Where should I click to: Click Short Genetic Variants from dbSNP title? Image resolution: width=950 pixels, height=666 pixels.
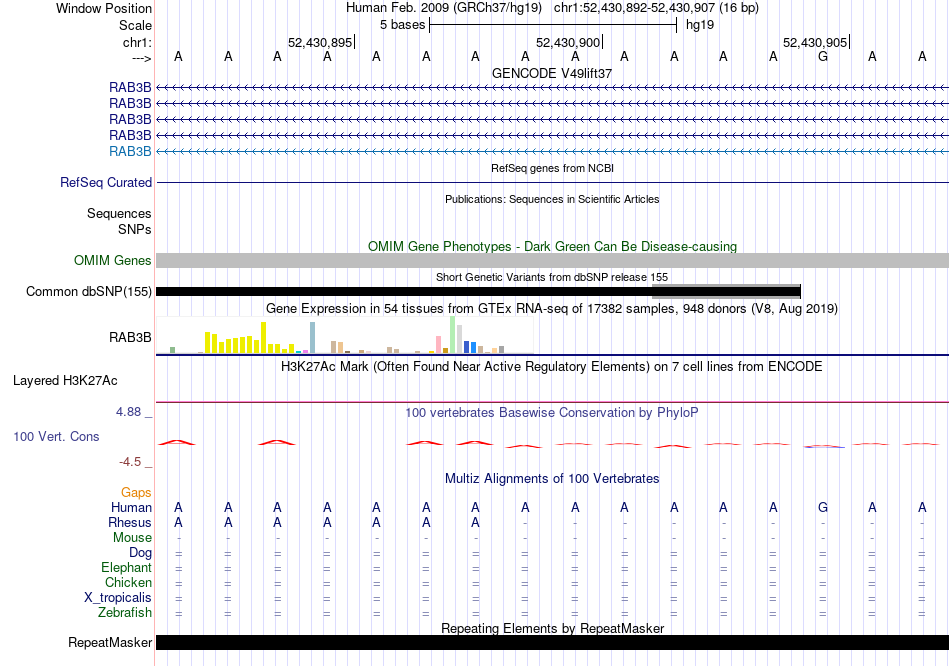click(552, 277)
